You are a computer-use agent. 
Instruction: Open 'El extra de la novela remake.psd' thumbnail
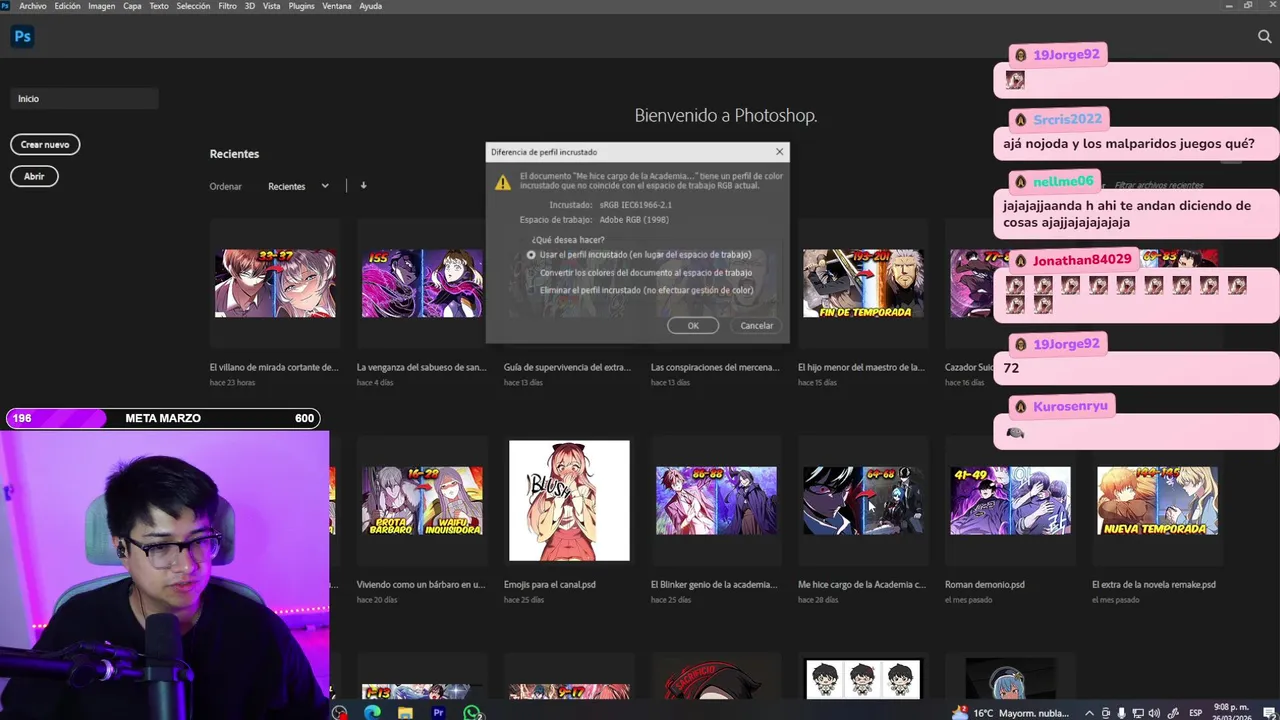pos(1157,501)
